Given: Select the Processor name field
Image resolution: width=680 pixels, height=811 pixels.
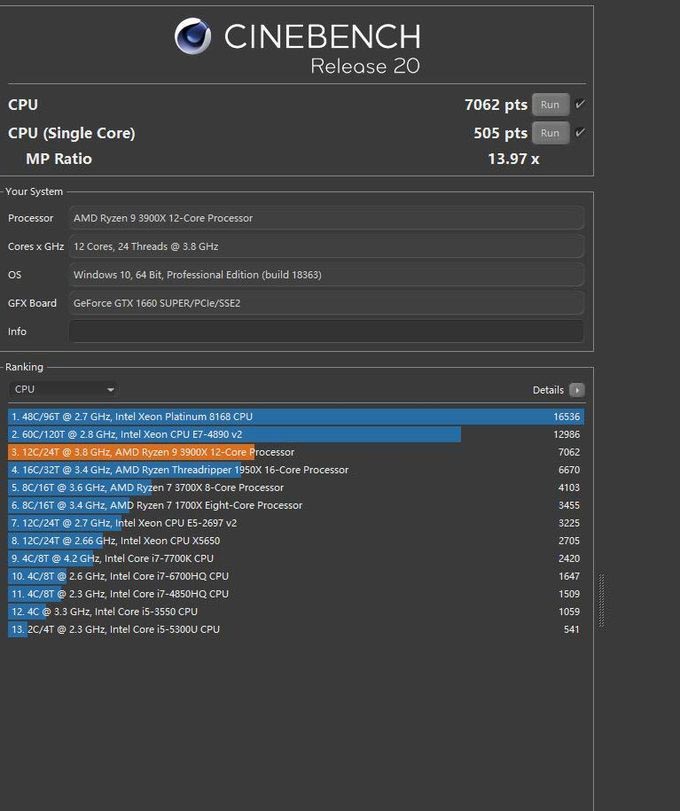Looking at the screenshot, I should [x=326, y=218].
